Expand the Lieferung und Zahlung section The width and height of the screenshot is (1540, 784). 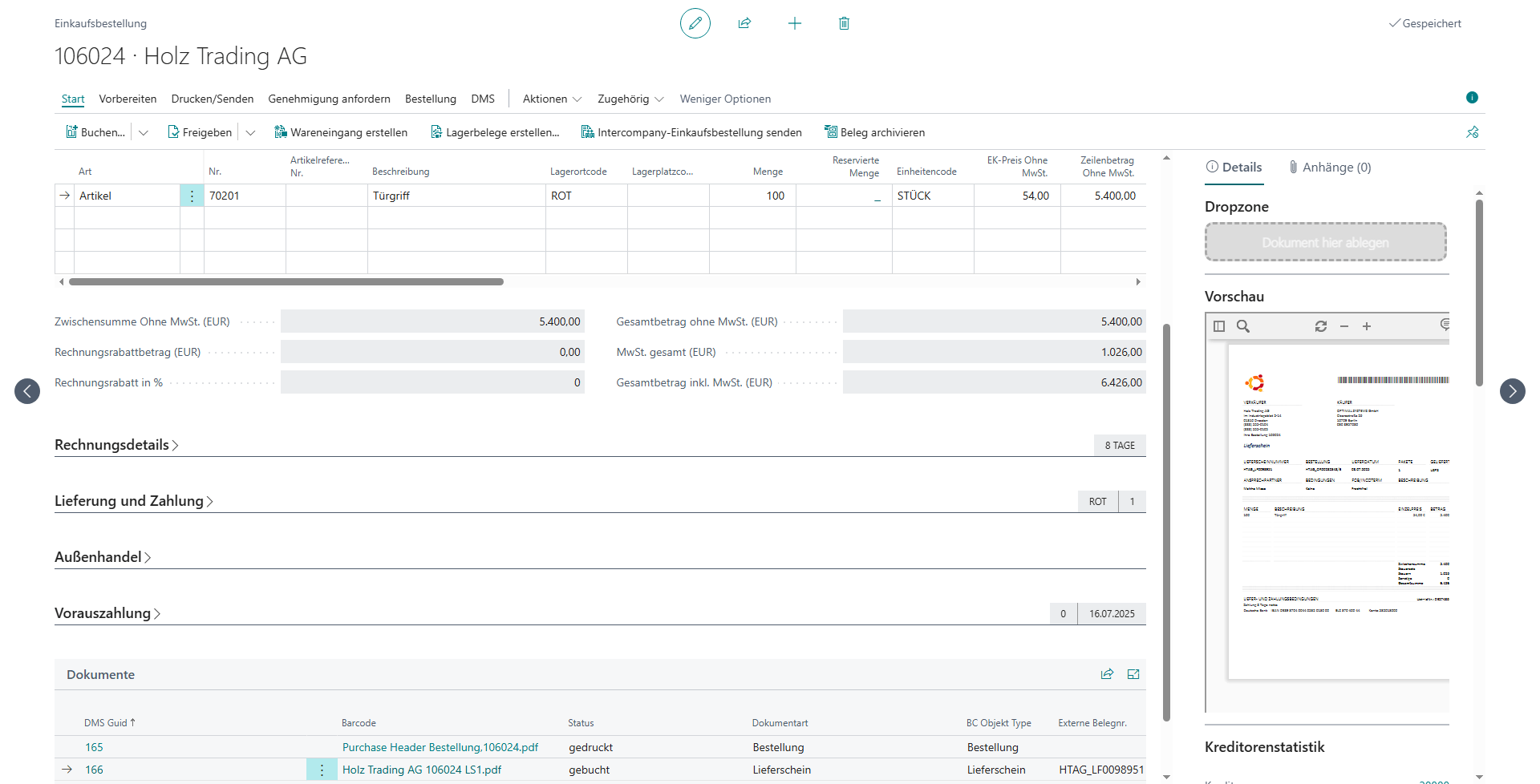pos(134,501)
